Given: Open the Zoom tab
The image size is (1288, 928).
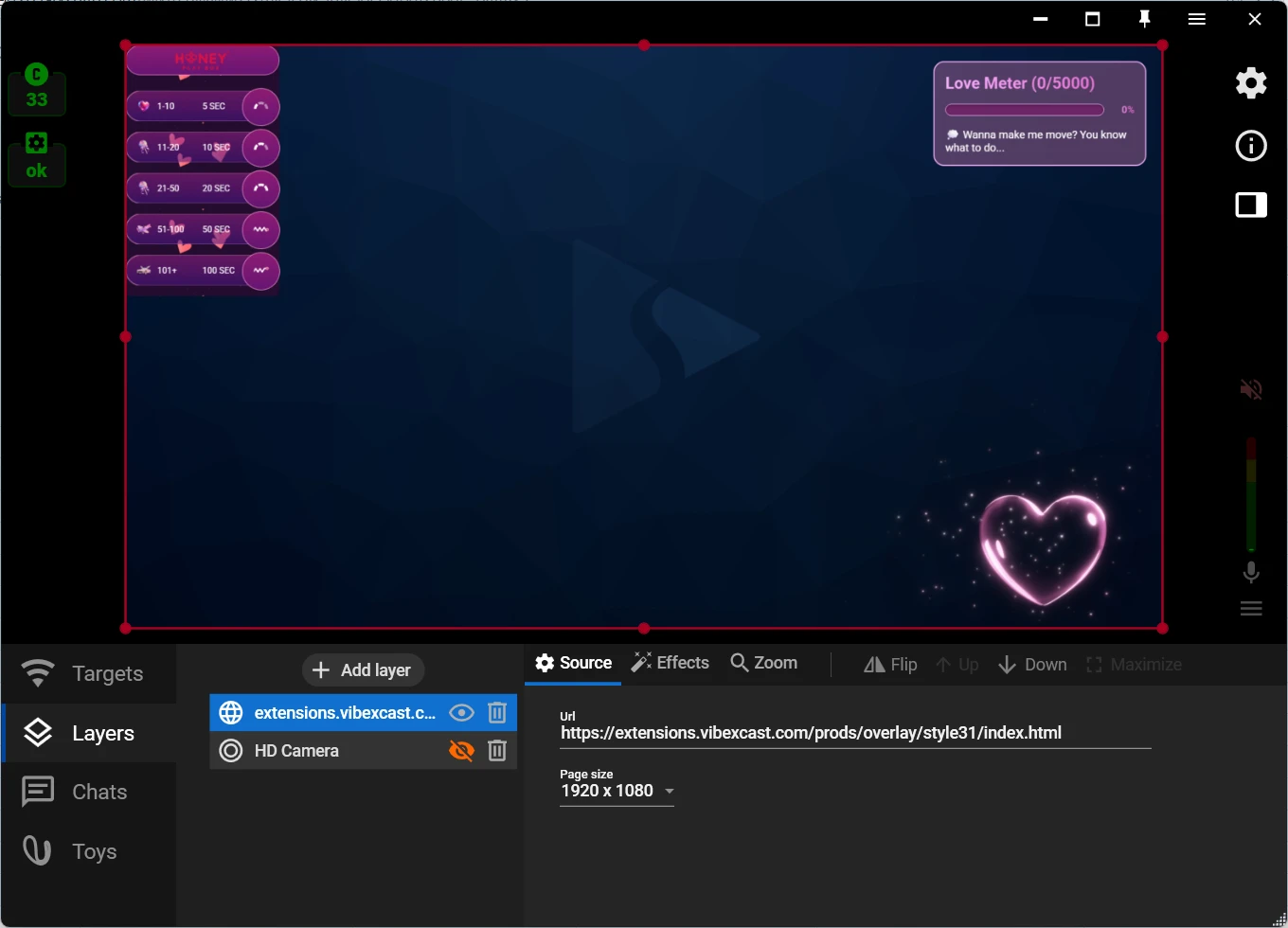Looking at the screenshot, I should coord(764,663).
